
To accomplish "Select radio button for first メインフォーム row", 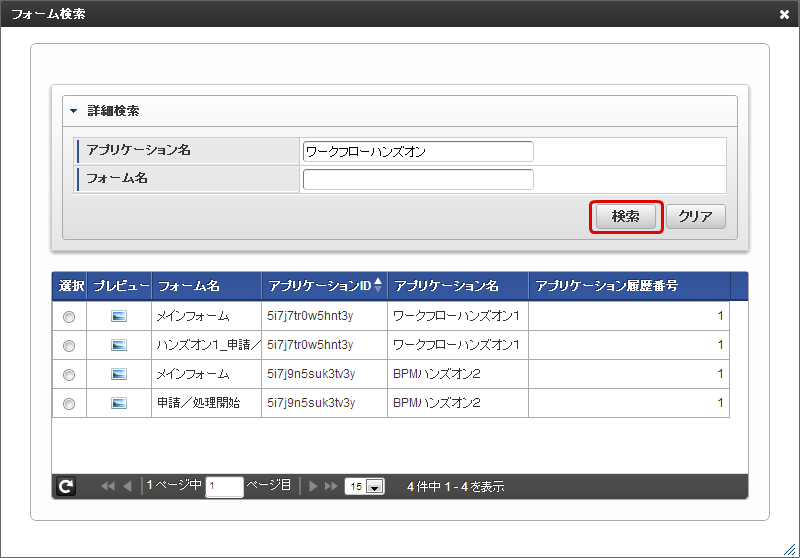I will 69,316.
